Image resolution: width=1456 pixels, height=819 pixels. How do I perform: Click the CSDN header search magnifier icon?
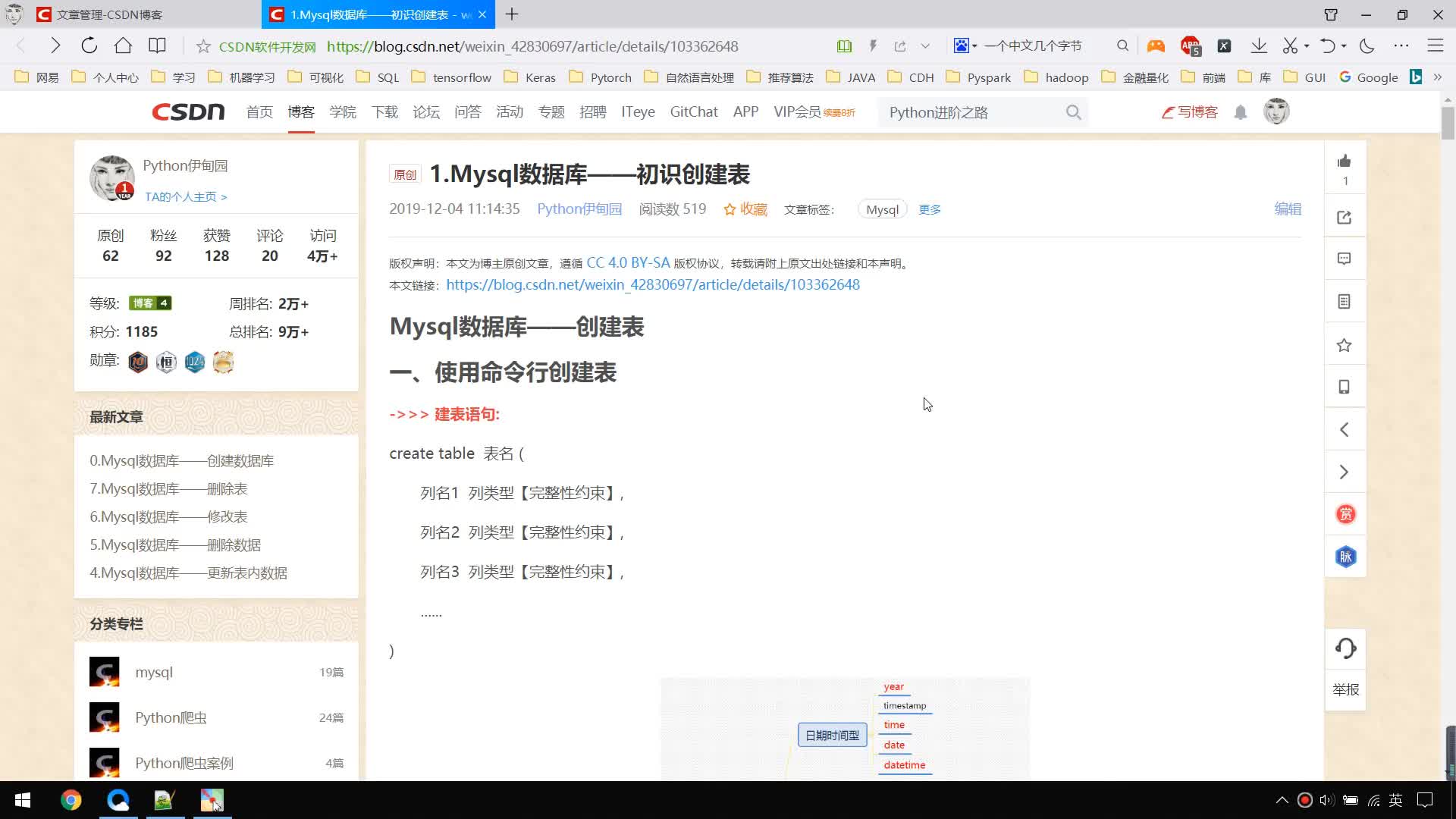point(1073,113)
